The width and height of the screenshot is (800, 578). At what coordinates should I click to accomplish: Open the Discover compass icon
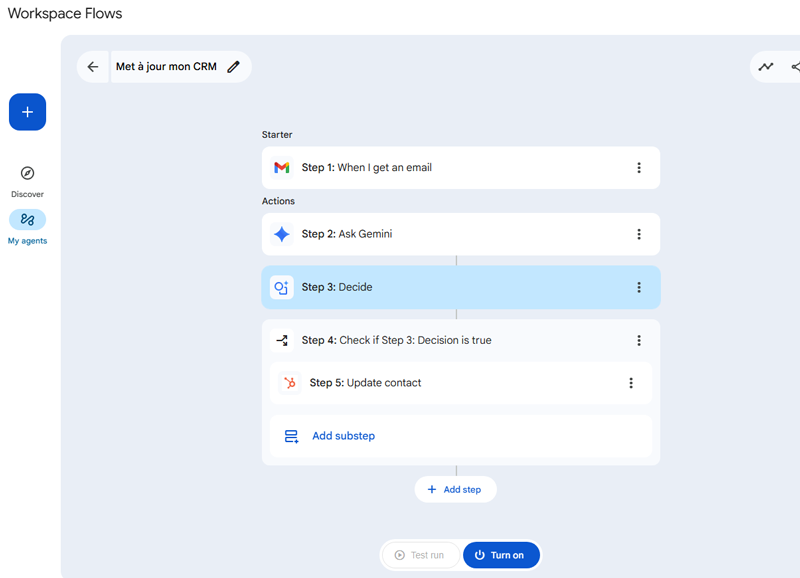[x=27, y=174]
